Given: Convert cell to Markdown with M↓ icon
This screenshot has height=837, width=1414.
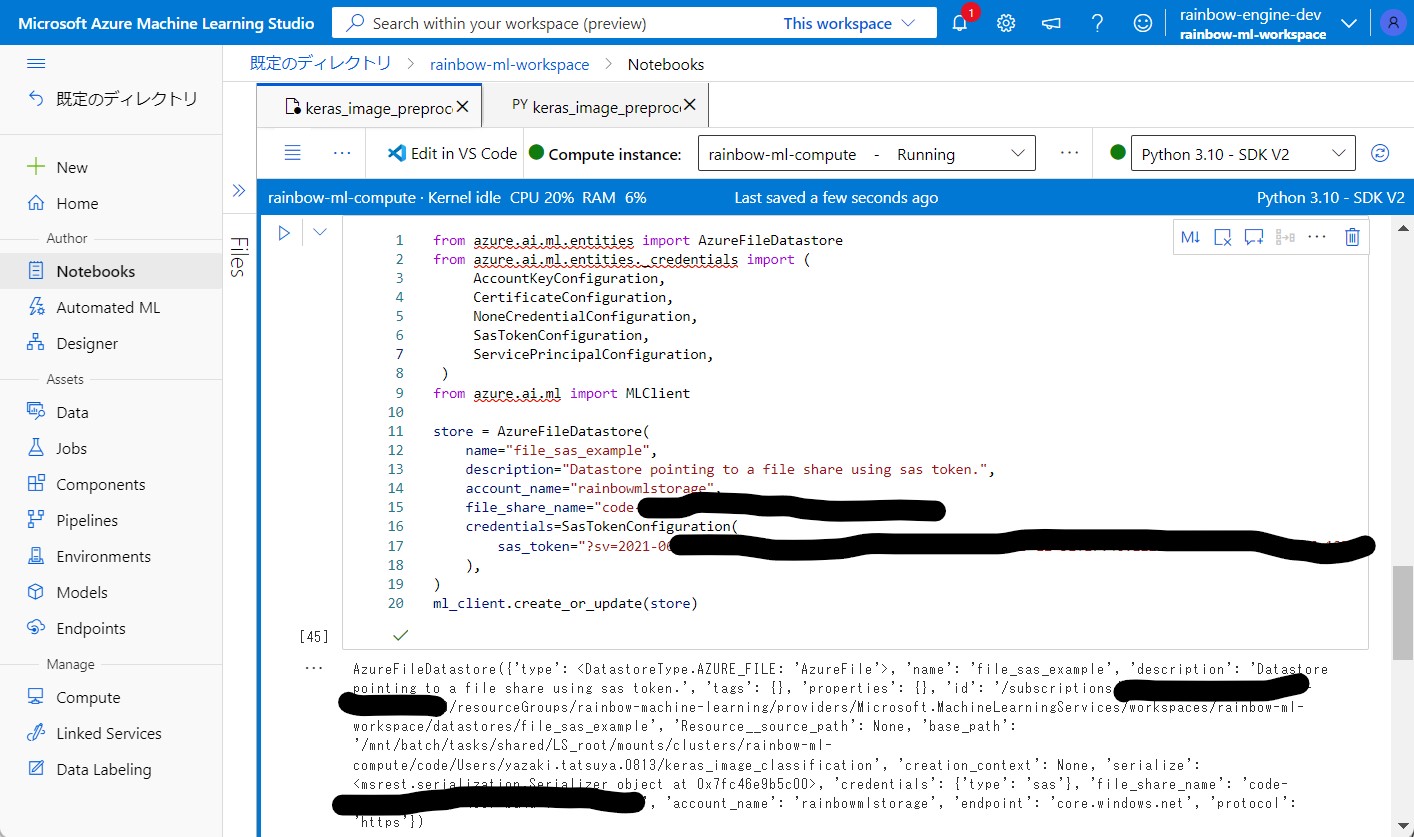Looking at the screenshot, I should 1190,237.
